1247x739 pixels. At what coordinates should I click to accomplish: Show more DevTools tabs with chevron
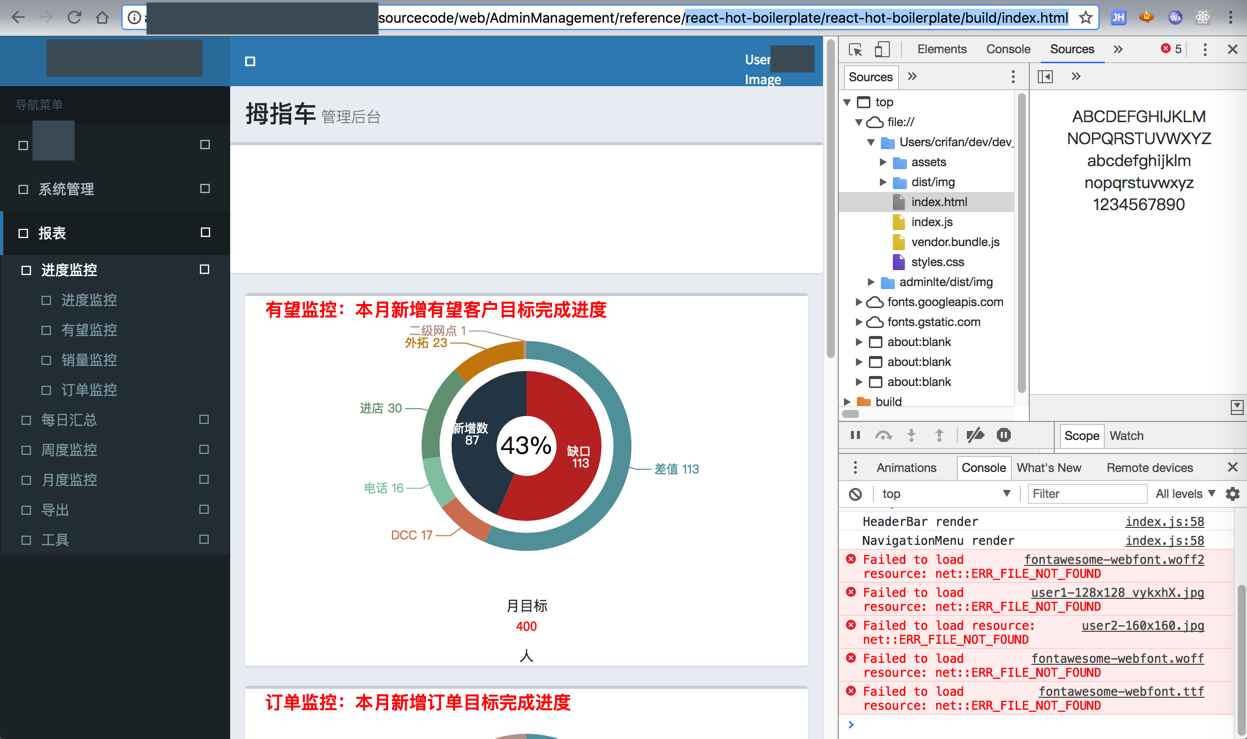(x=1118, y=49)
